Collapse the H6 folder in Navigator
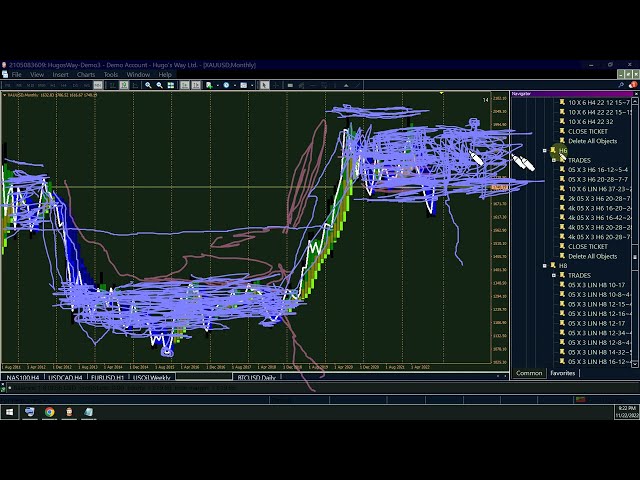The width and height of the screenshot is (640, 480). (x=545, y=151)
